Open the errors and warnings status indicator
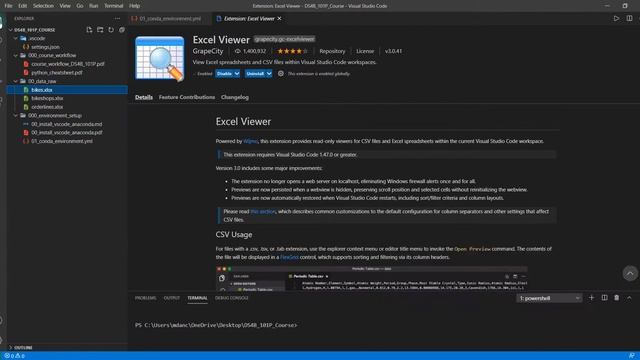Screen dimensions: 640x360 pyautogui.click(x=14, y=356)
